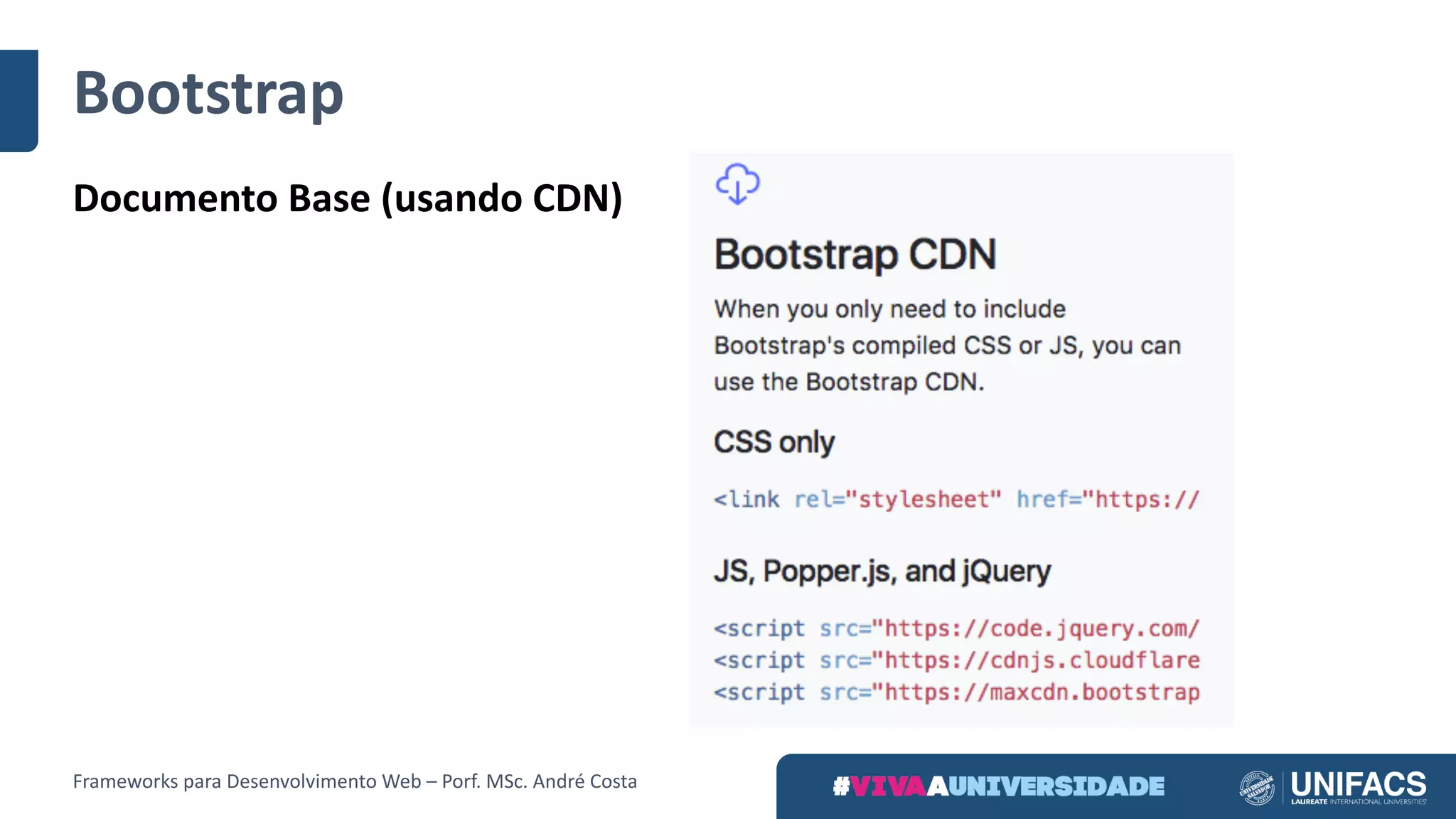
Task: Select the "Bootstrap" slide title
Action: (209, 93)
